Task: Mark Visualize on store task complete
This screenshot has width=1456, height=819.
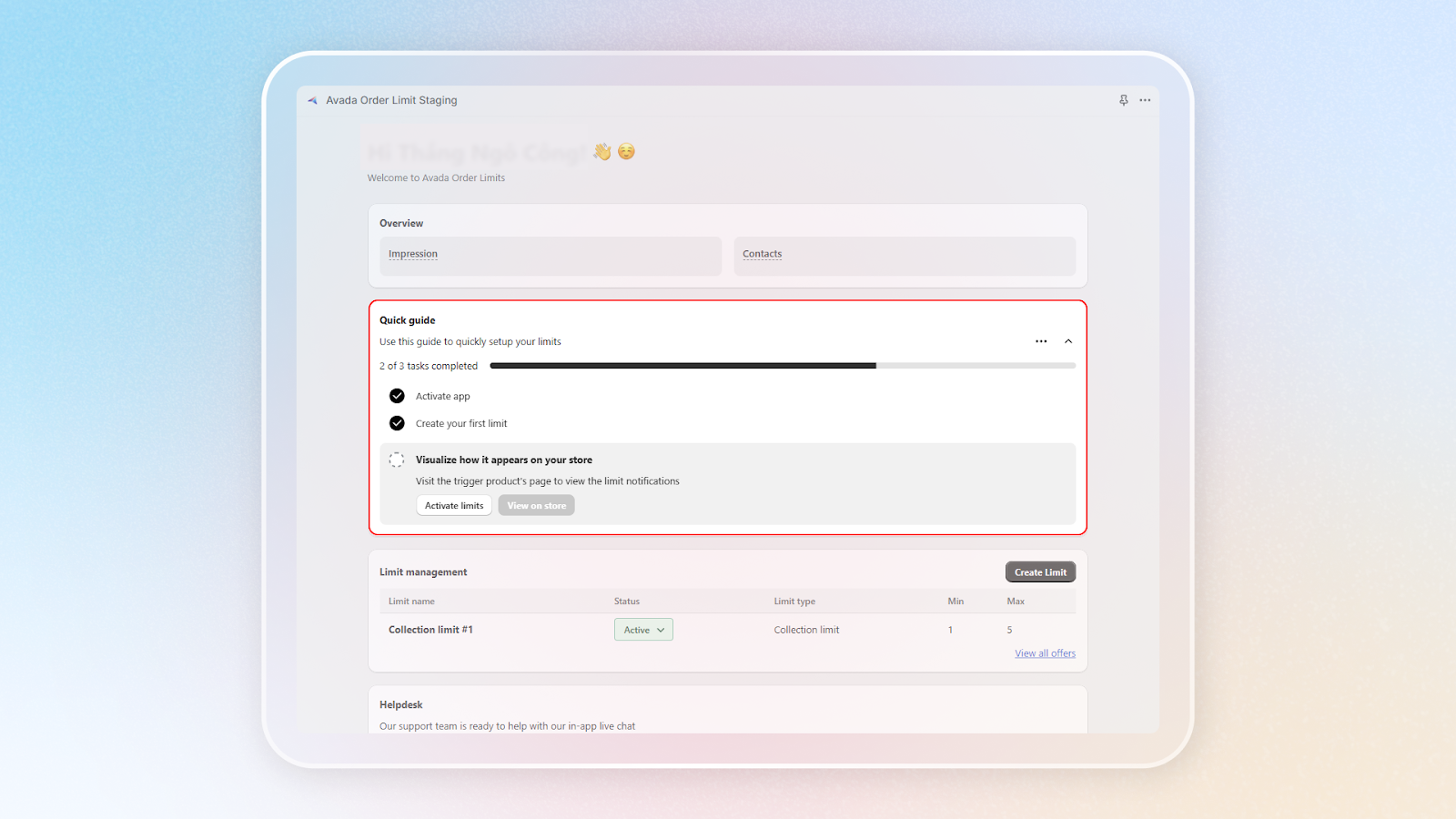Action: pos(397,460)
